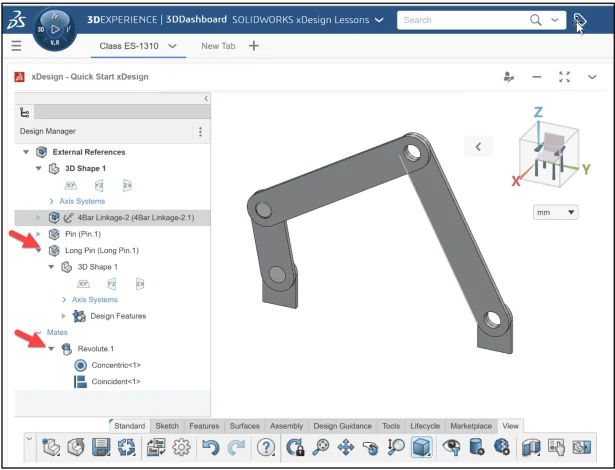615x470 pixels.
Task: Click the Redo arrow in the toolbar
Action: coord(237,448)
